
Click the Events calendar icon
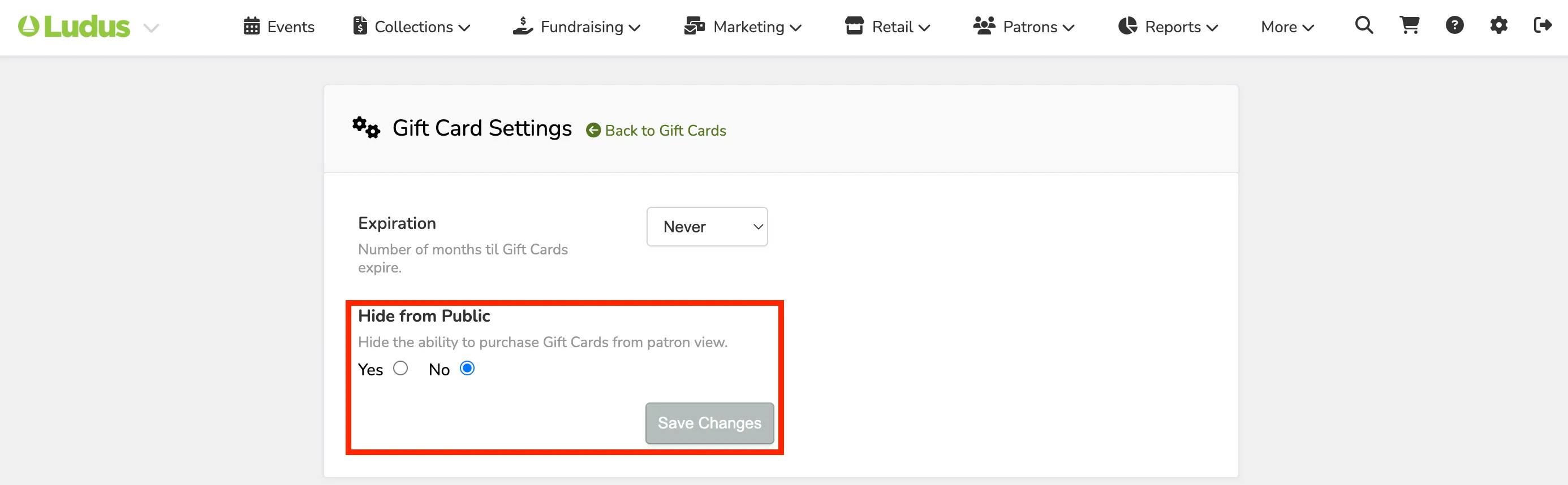coord(251,26)
